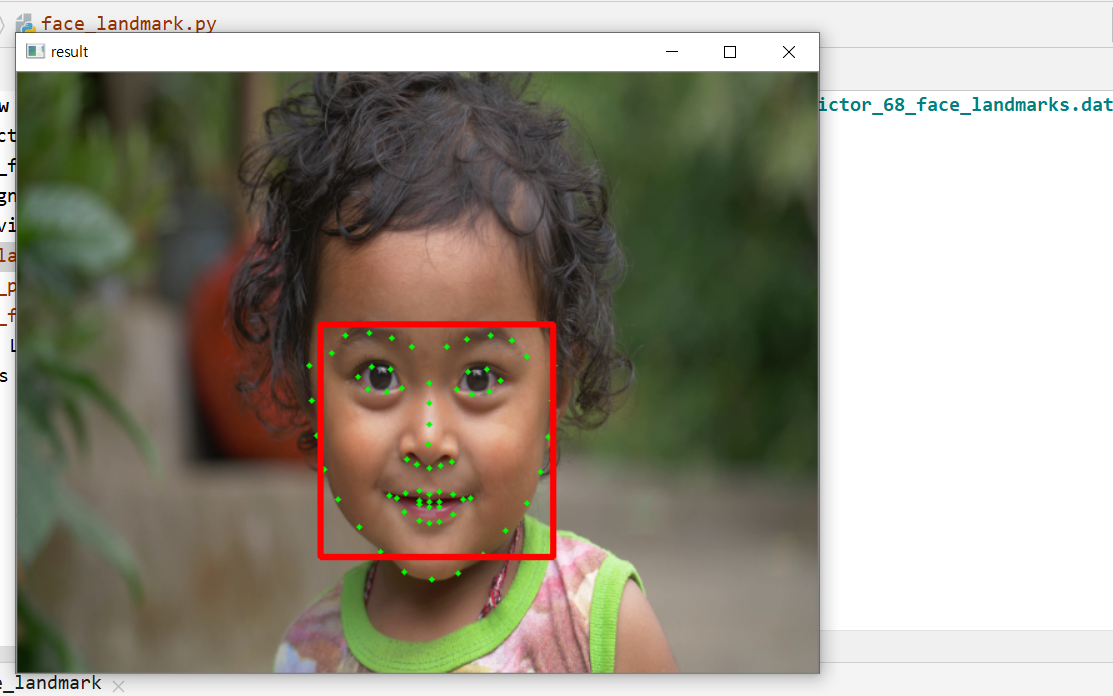Screen dimensions: 1113x696
Task: Maximize the result image window
Action: click(730, 52)
